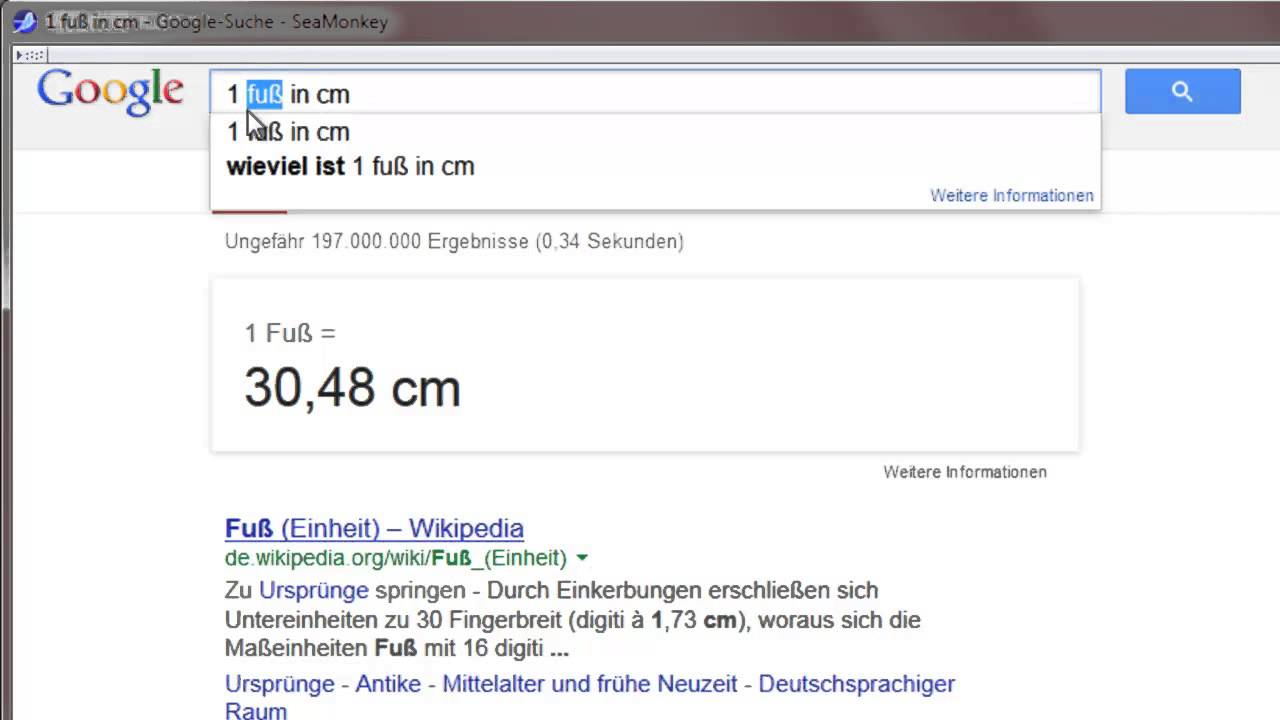This screenshot has height=720, width=1280.
Task: Open the "Ursprünge" sitelink before "Antike"
Action: pyautogui.click(x=279, y=684)
